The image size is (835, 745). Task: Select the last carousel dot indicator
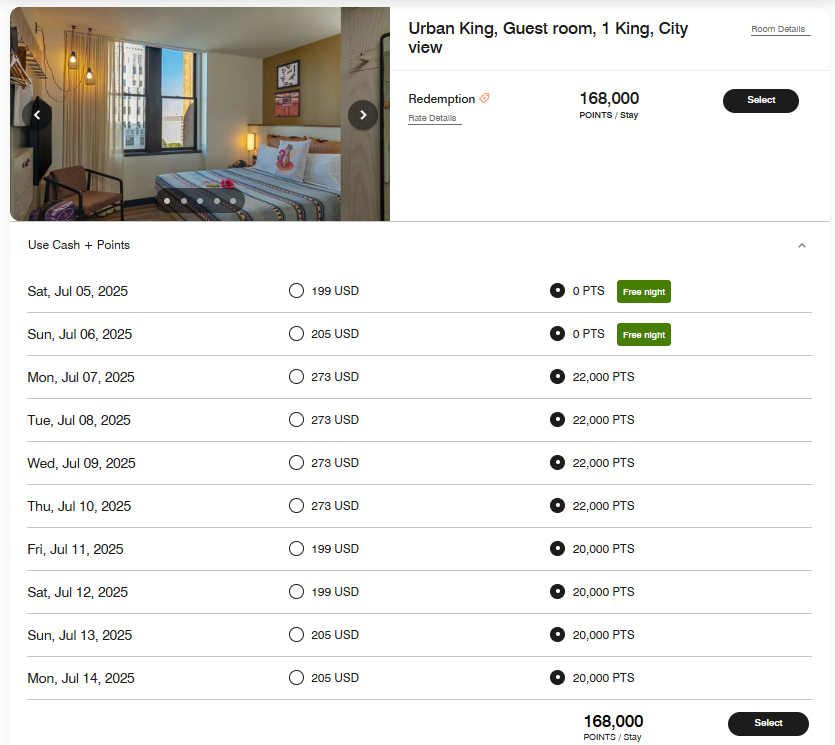click(x=232, y=200)
